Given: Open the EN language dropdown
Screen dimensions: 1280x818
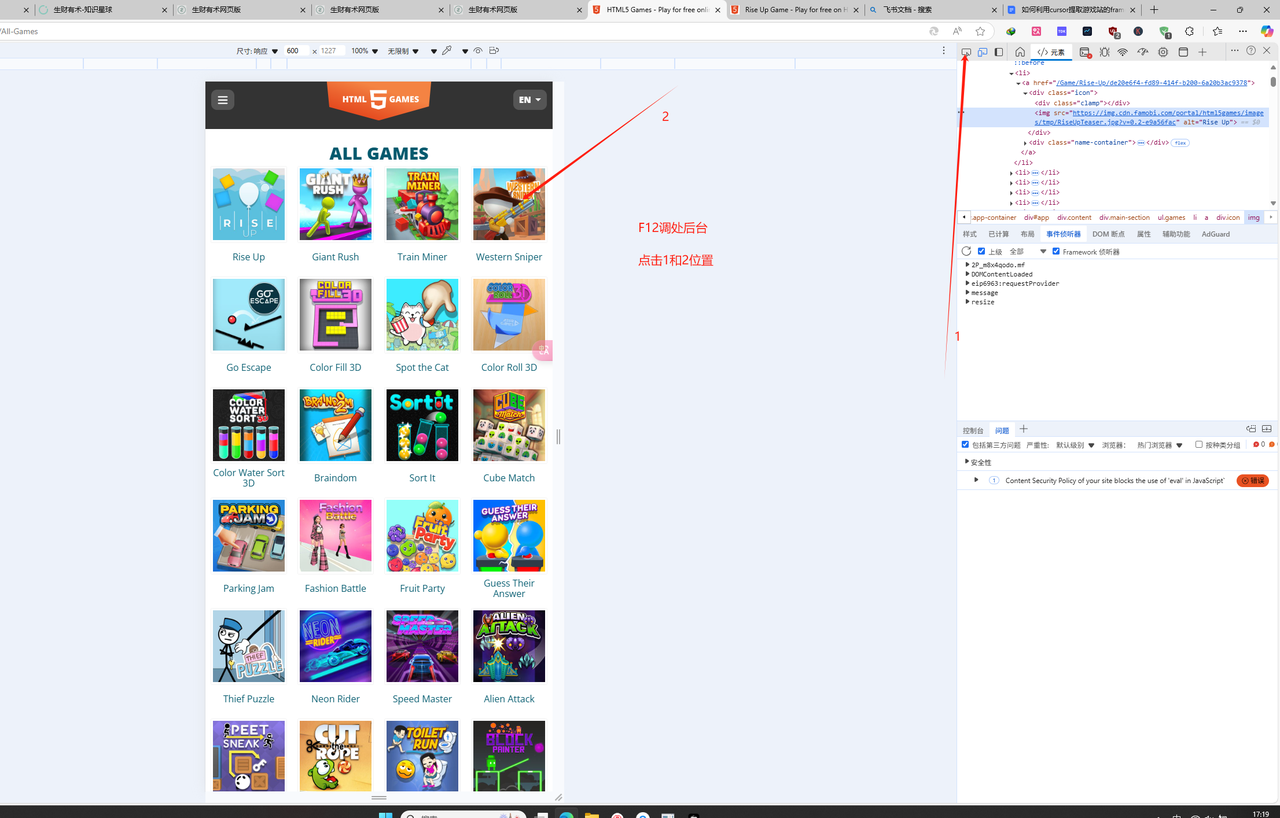Looking at the screenshot, I should [529, 100].
